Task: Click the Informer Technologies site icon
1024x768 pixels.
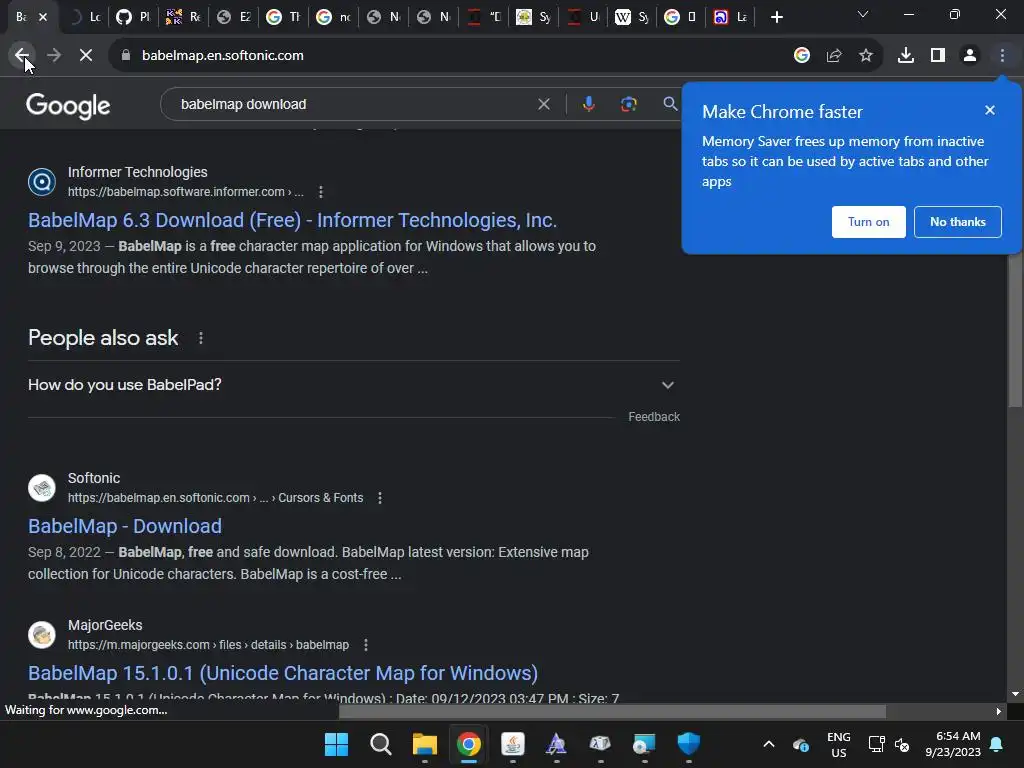Action: (42, 182)
